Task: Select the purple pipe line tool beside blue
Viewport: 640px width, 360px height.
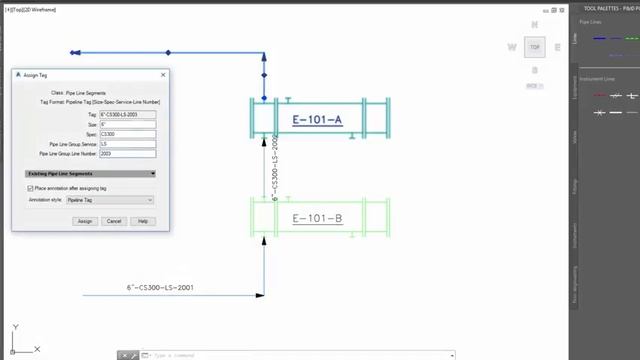Action: [616, 38]
